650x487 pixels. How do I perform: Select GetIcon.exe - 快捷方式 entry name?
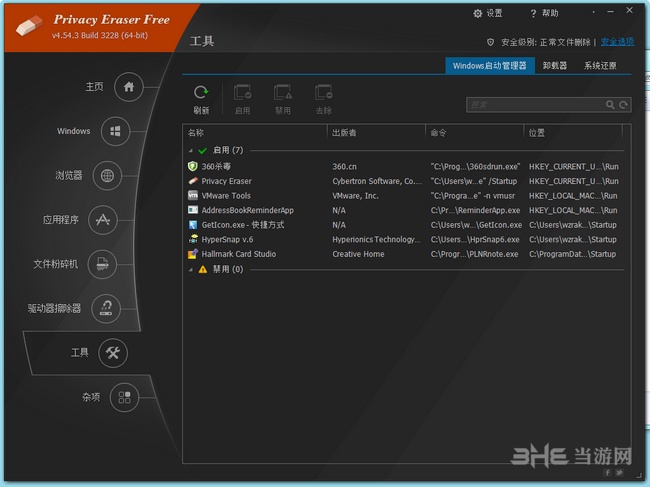pos(243,225)
